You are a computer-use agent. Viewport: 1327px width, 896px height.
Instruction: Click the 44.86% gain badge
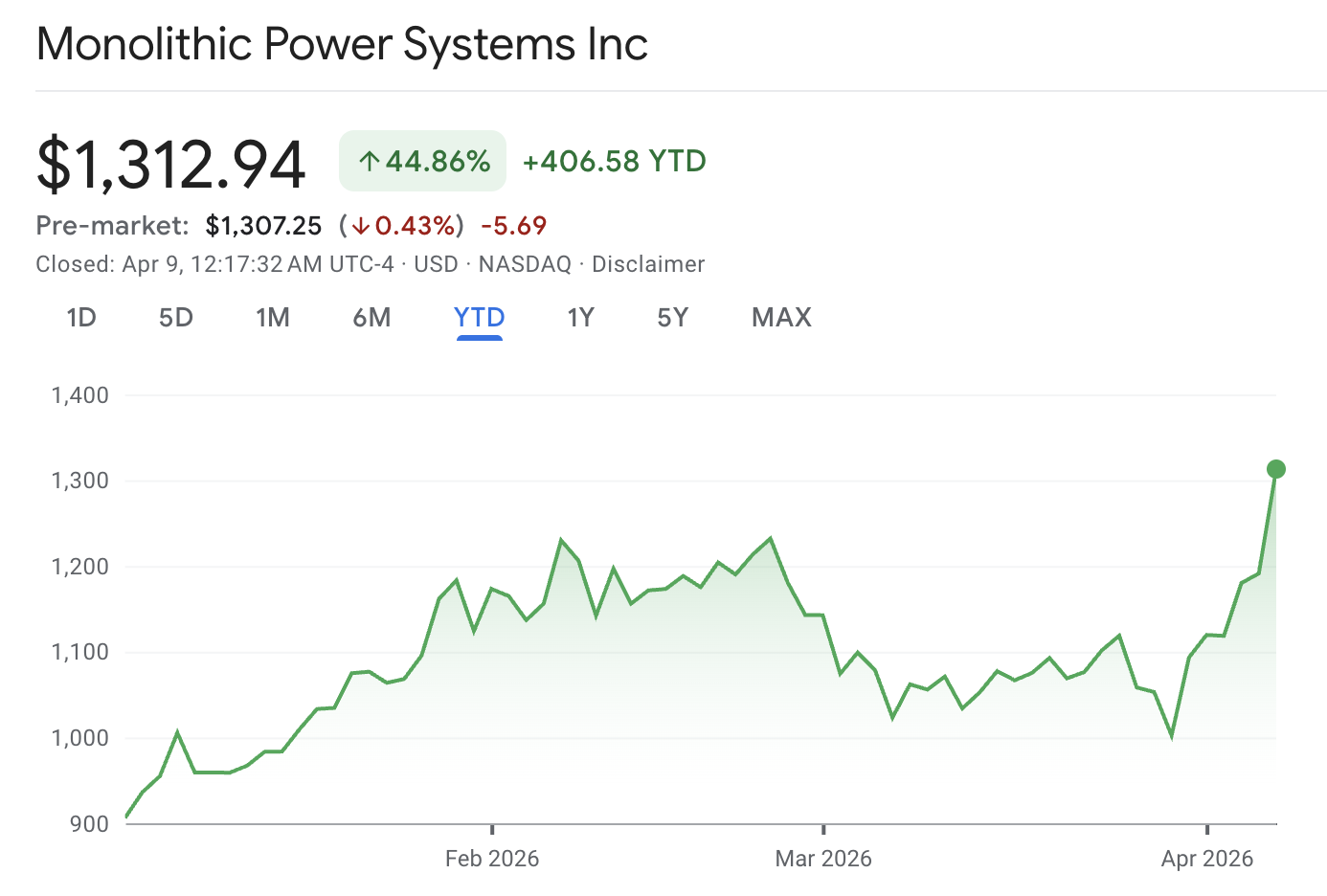pos(422,161)
